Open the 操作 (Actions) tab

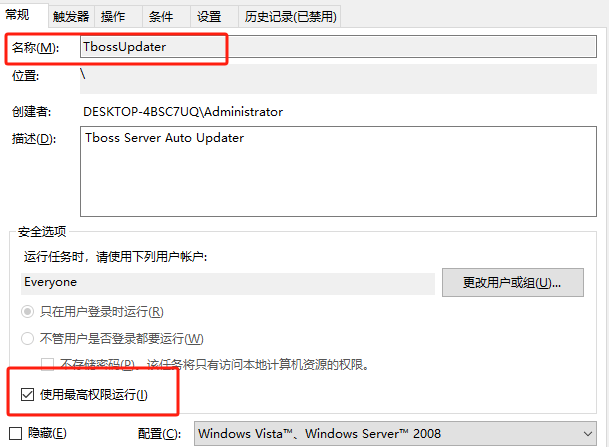114,17
